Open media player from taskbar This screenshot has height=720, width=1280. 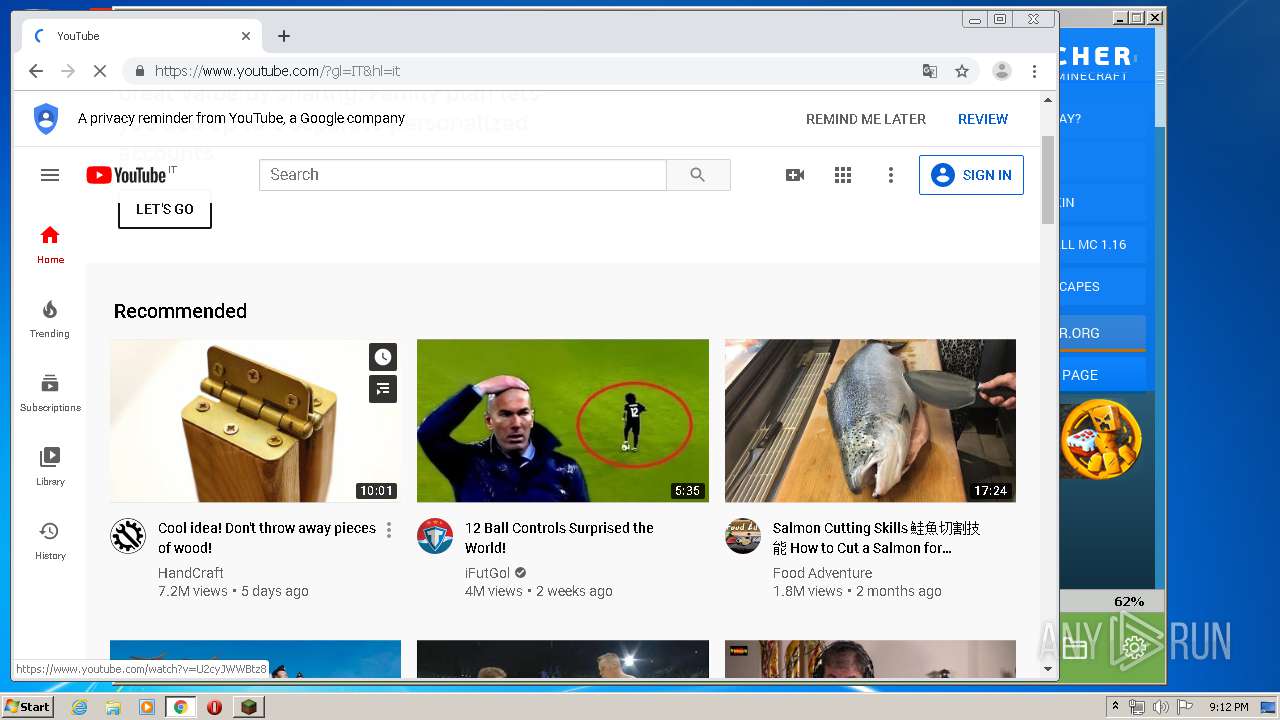(x=147, y=707)
